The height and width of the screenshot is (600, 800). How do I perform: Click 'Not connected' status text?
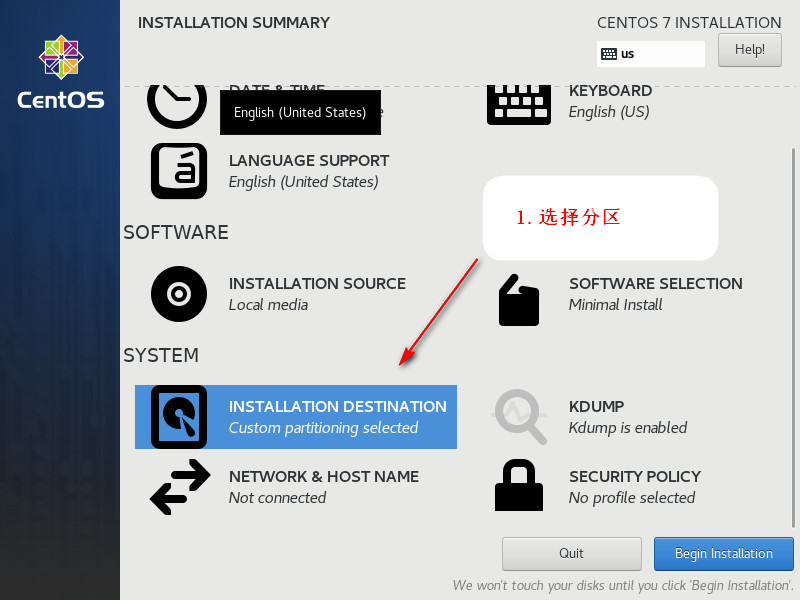point(277,498)
